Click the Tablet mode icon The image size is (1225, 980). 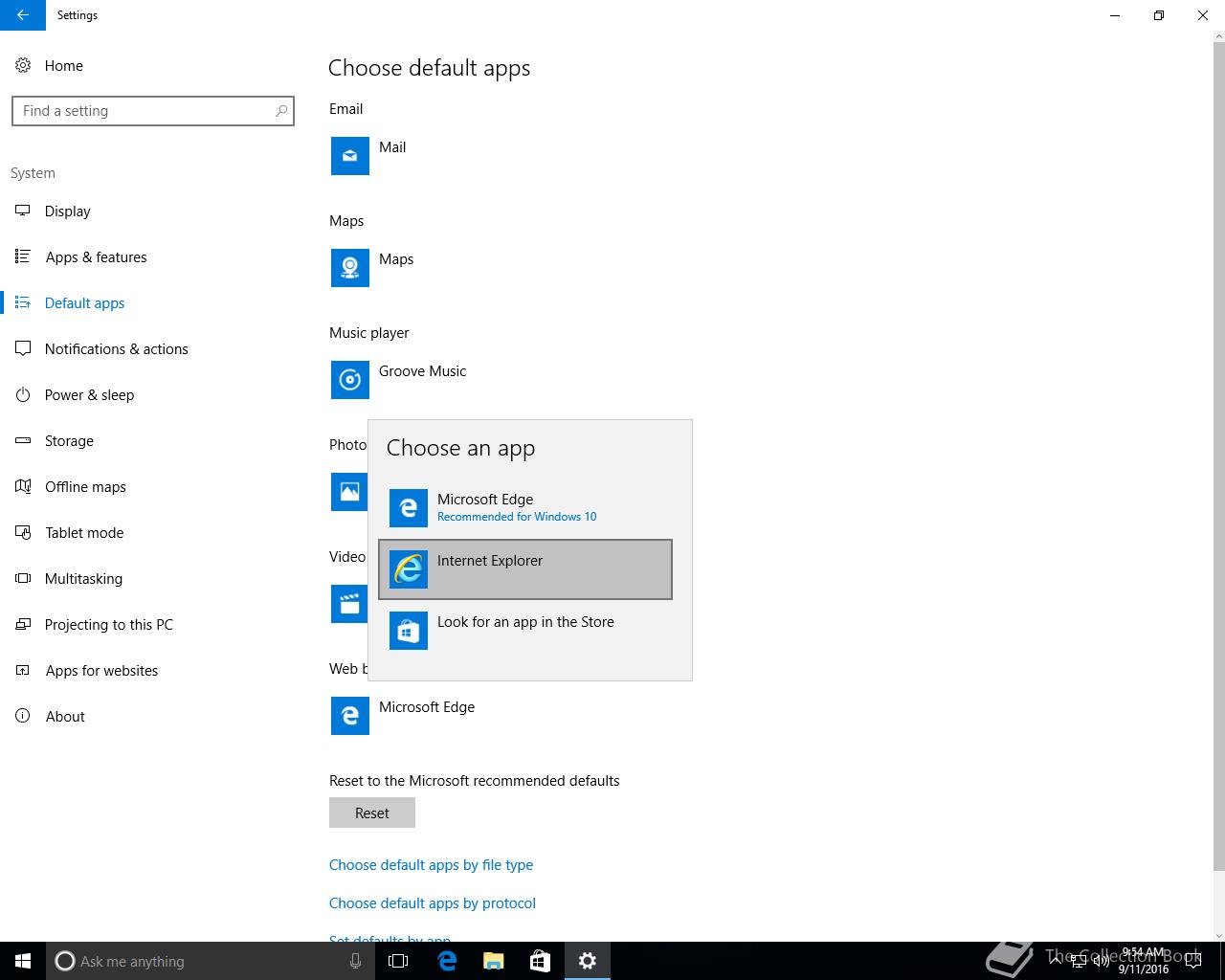23,533
